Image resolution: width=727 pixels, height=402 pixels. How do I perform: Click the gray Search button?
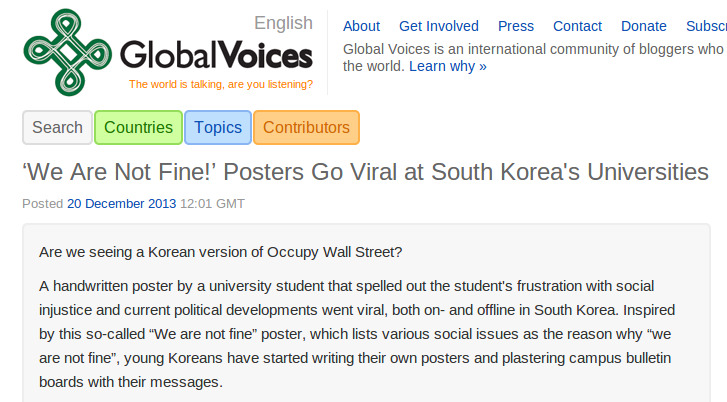(x=57, y=128)
